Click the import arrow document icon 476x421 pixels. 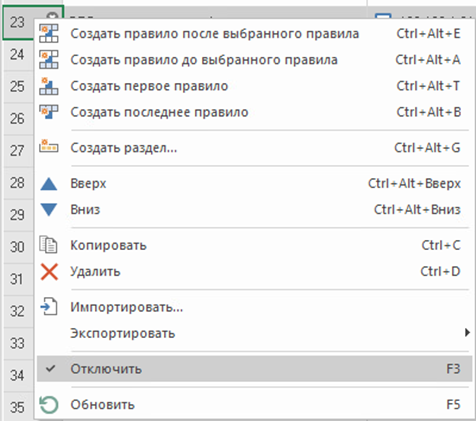click(x=49, y=306)
